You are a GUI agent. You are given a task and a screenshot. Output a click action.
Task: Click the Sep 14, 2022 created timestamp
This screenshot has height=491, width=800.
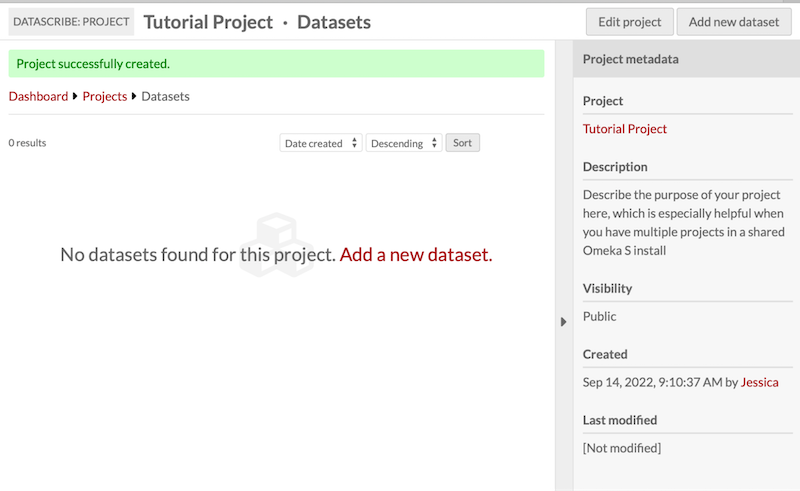(653, 382)
